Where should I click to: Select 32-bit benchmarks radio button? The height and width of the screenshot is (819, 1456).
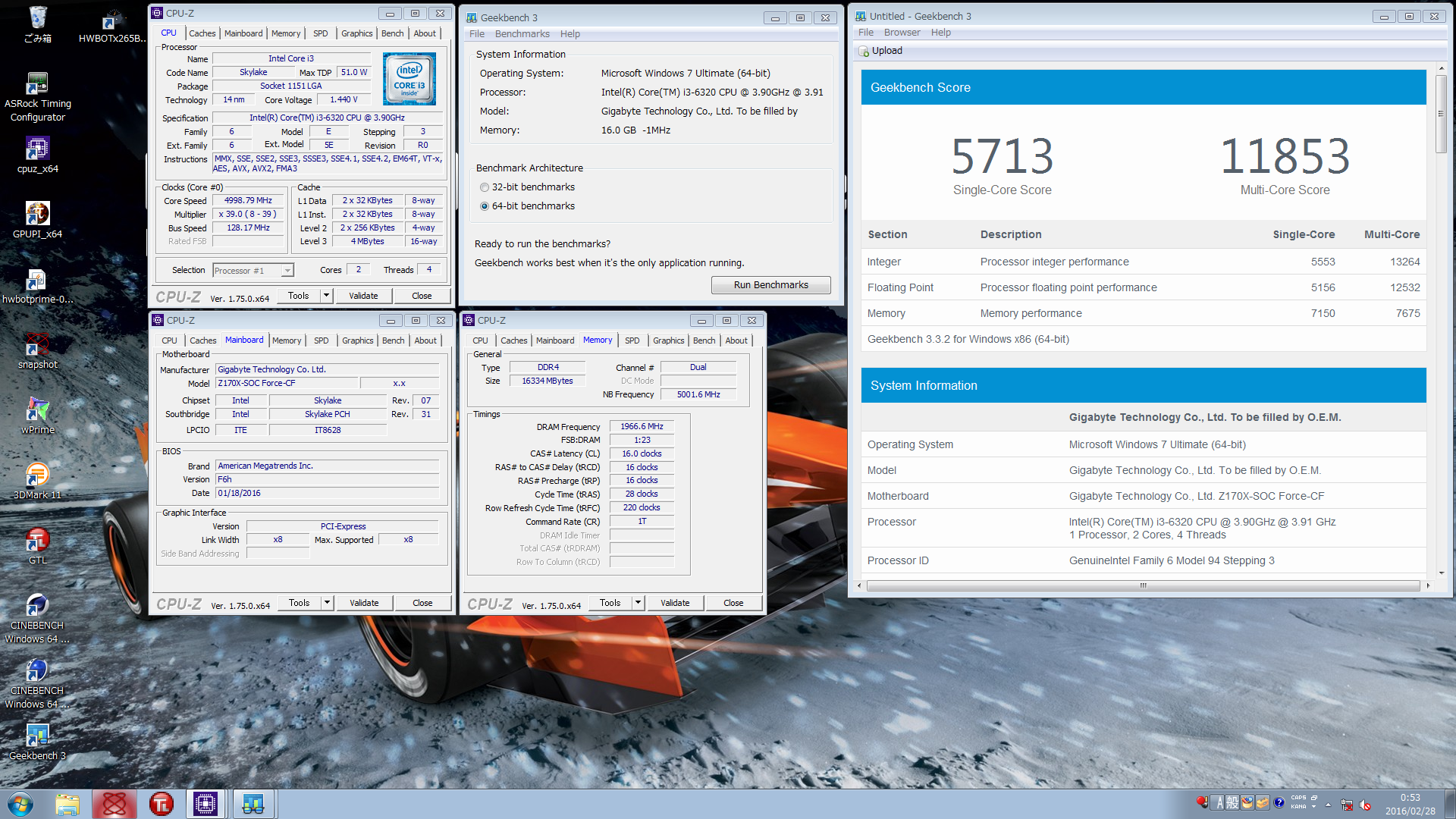click(485, 187)
